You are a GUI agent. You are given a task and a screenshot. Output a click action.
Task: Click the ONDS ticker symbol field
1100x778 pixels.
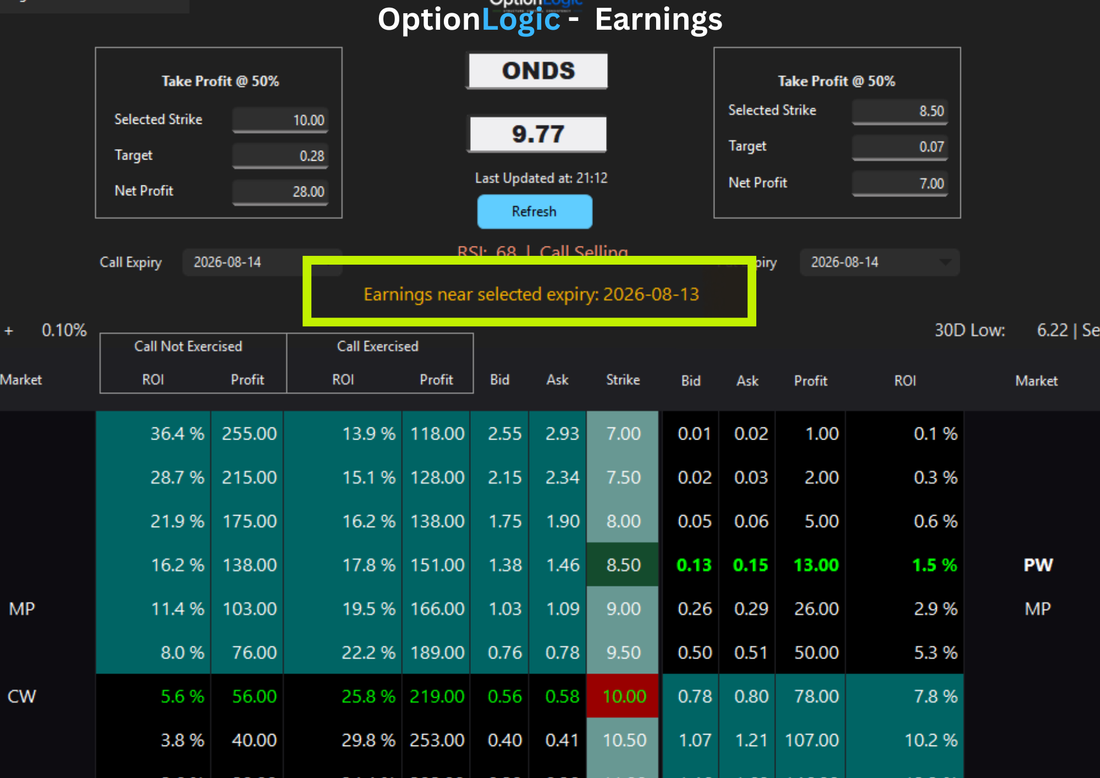click(x=537, y=71)
